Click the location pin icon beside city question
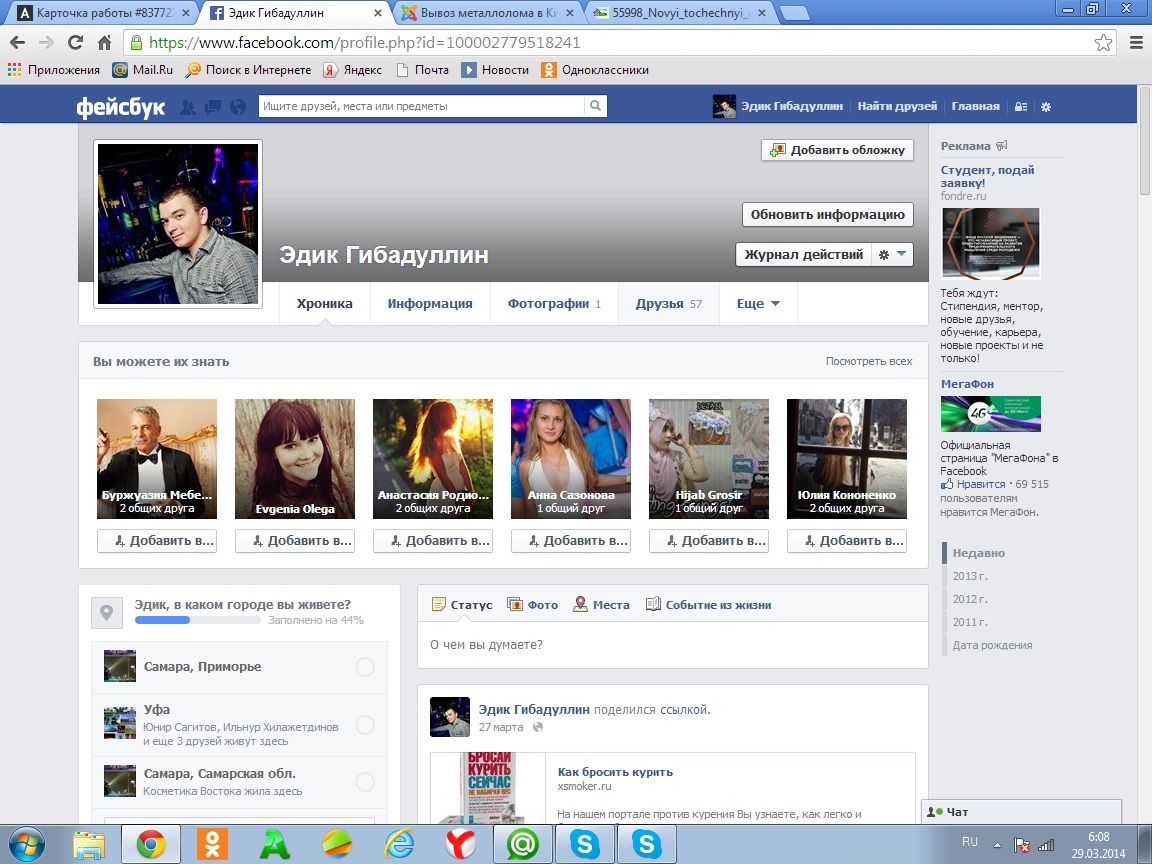The width and height of the screenshot is (1152, 864). point(107,612)
